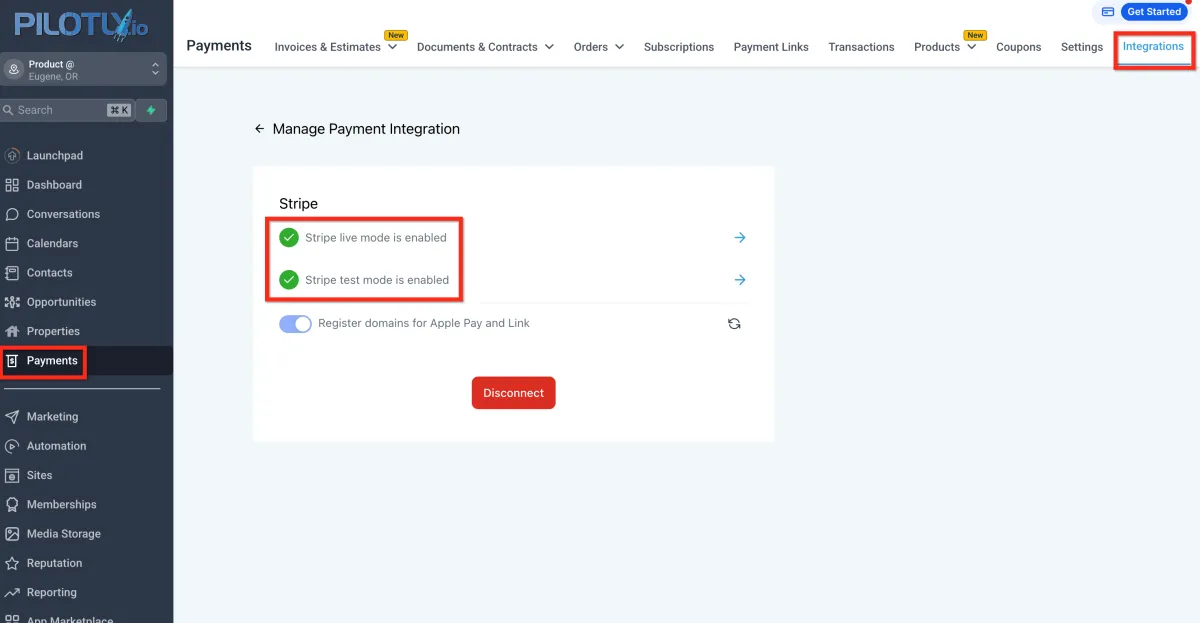Click the Opportunities icon in sidebar
Image resolution: width=1200 pixels, height=623 pixels.
[12, 302]
